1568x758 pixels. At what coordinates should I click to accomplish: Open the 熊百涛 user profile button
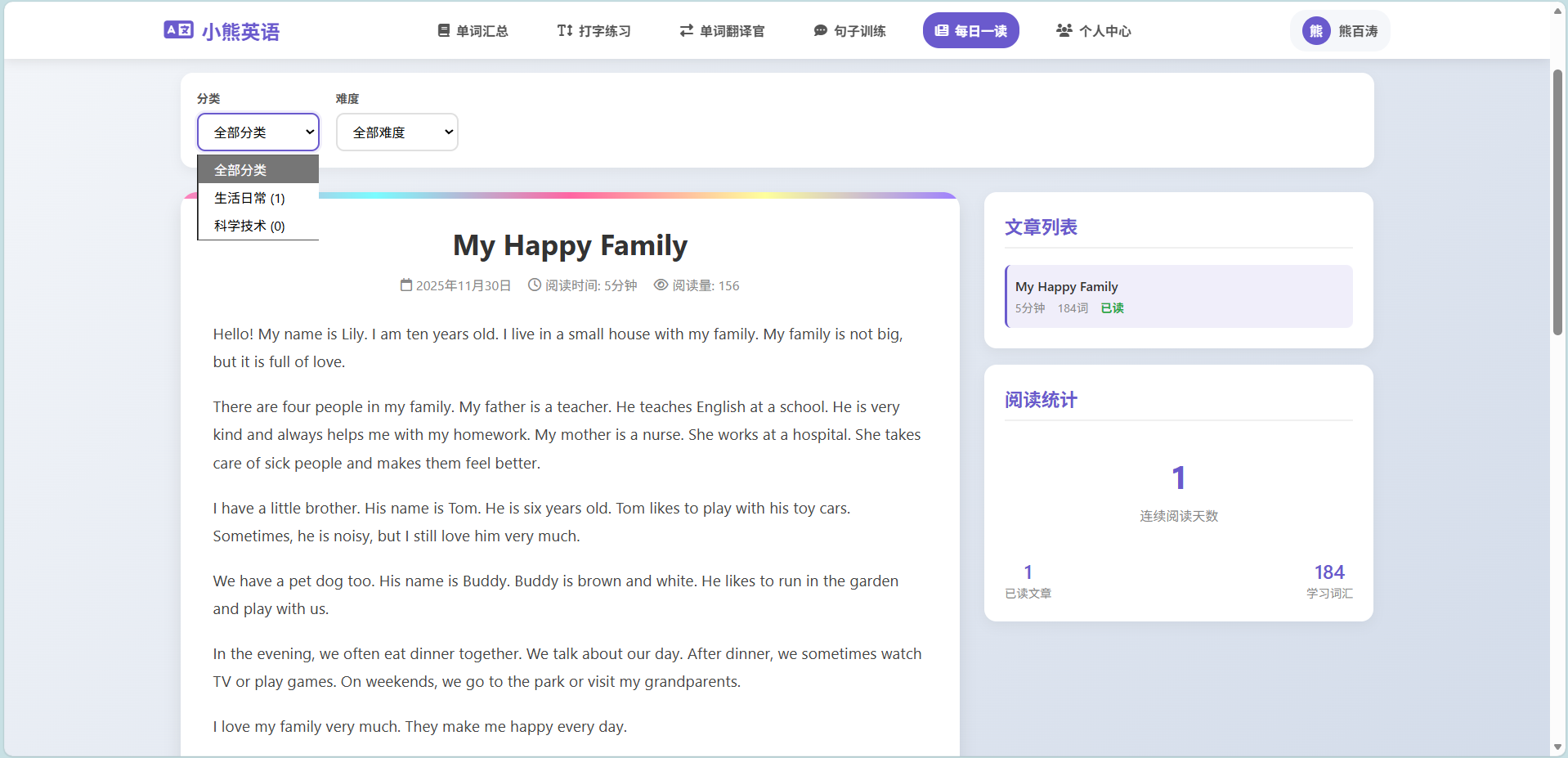[x=1340, y=31]
